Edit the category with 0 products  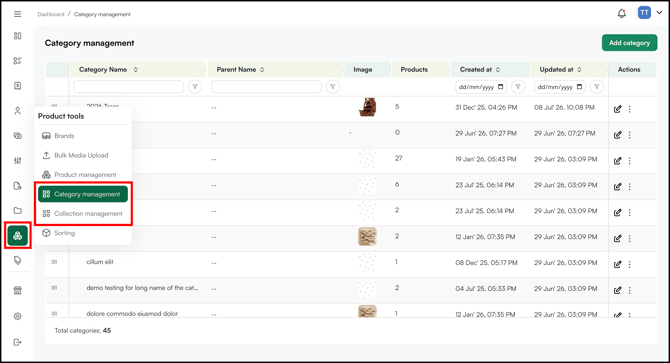[x=617, y=135]
